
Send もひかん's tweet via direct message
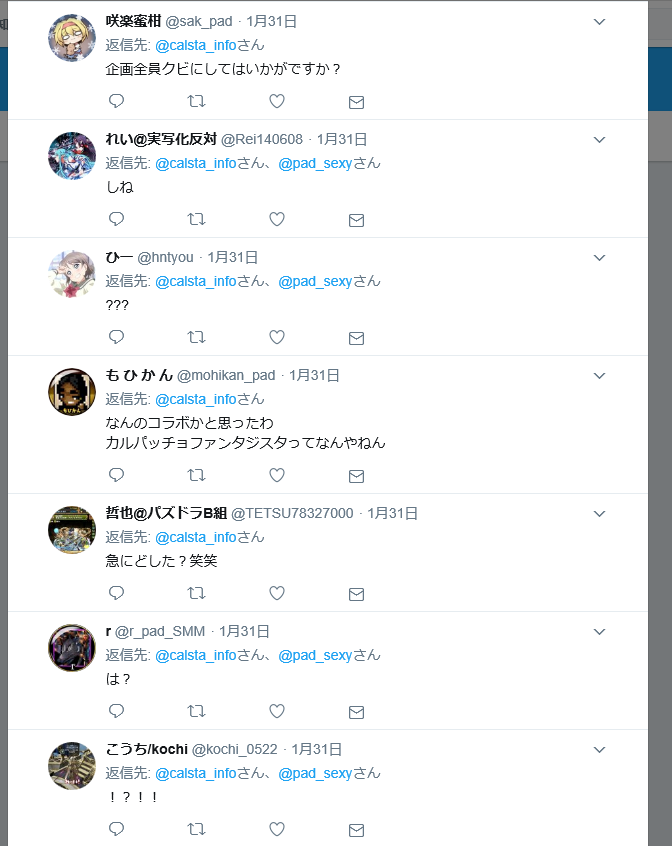(356, 476)
